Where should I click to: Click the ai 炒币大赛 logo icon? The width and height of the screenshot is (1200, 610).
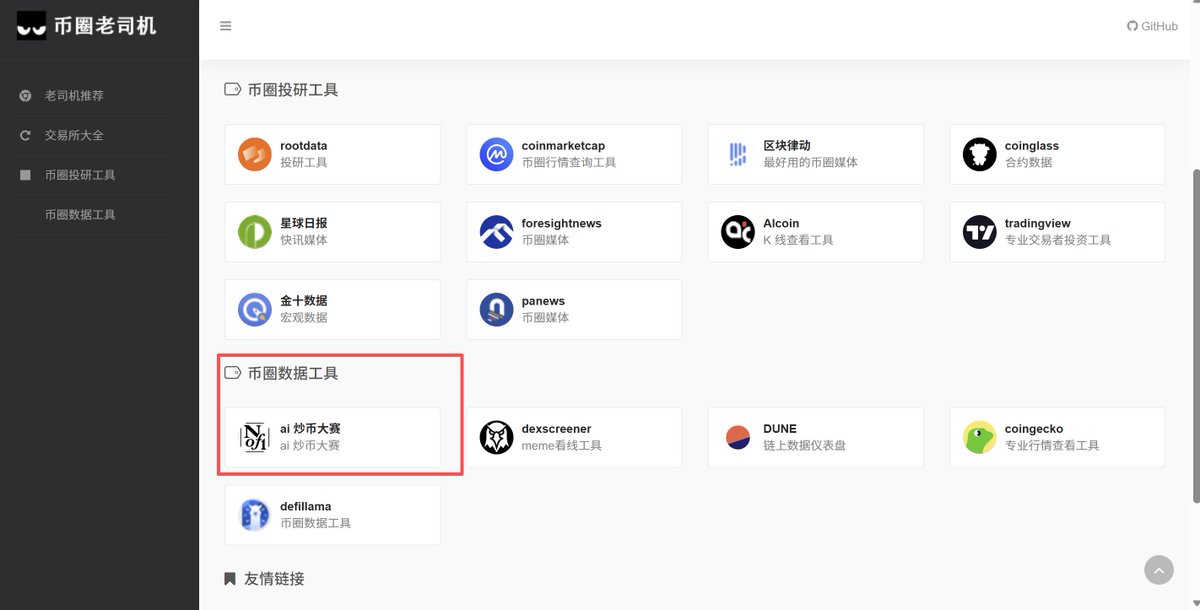coord(255,437)
